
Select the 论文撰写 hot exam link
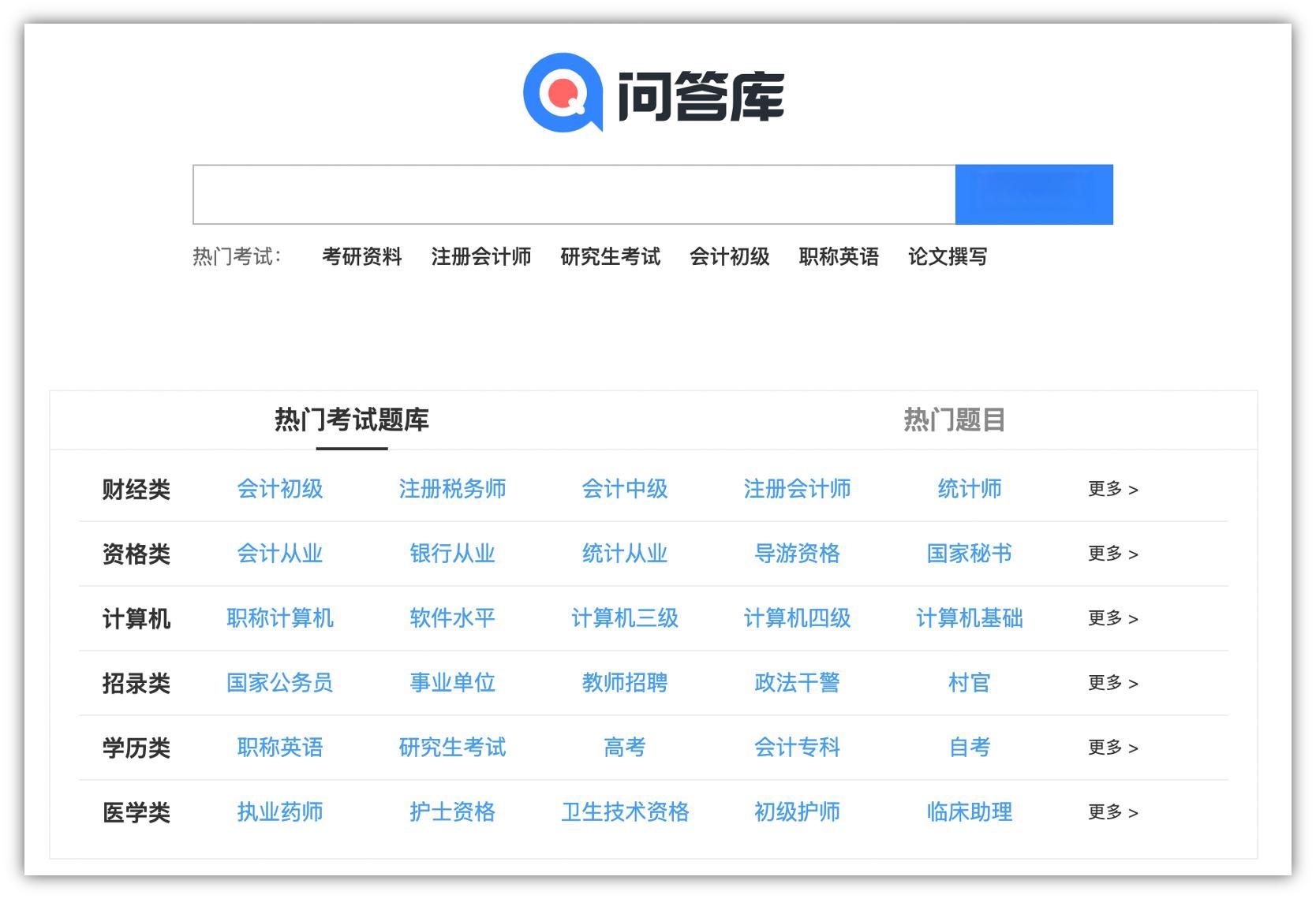(x=948, y=256)
